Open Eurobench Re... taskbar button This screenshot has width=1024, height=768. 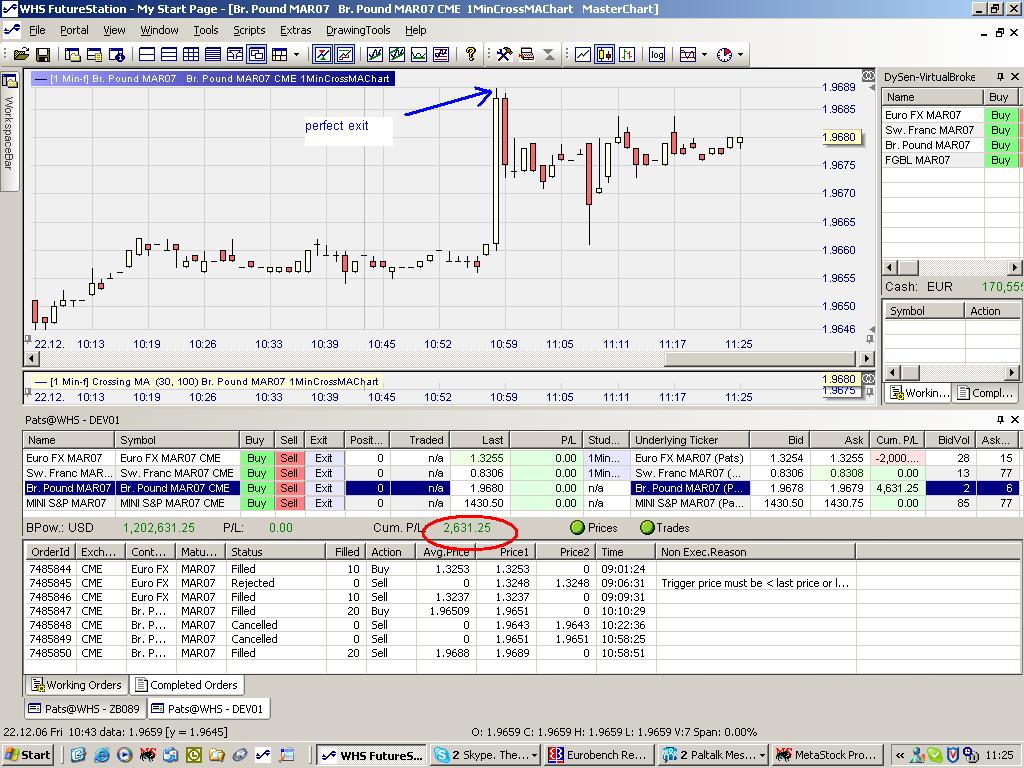[x=600, y=755]
